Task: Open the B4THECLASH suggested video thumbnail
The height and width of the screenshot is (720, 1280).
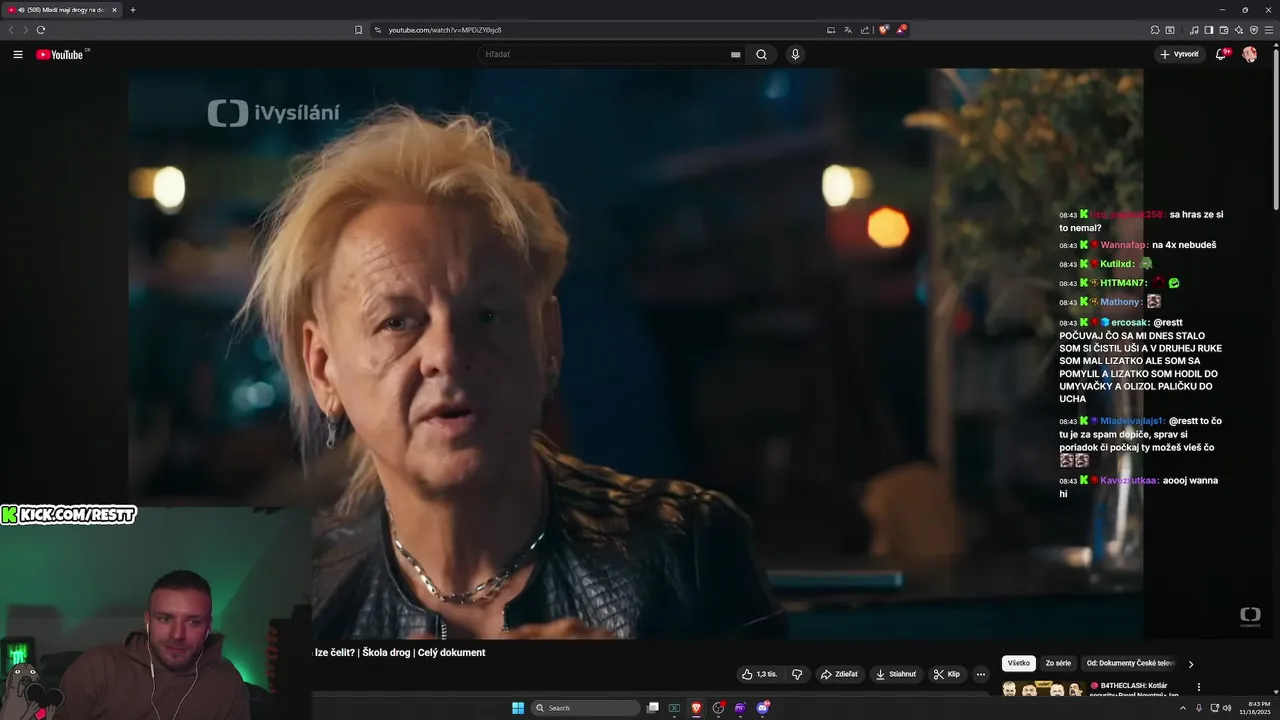Action: (1043, 689)
